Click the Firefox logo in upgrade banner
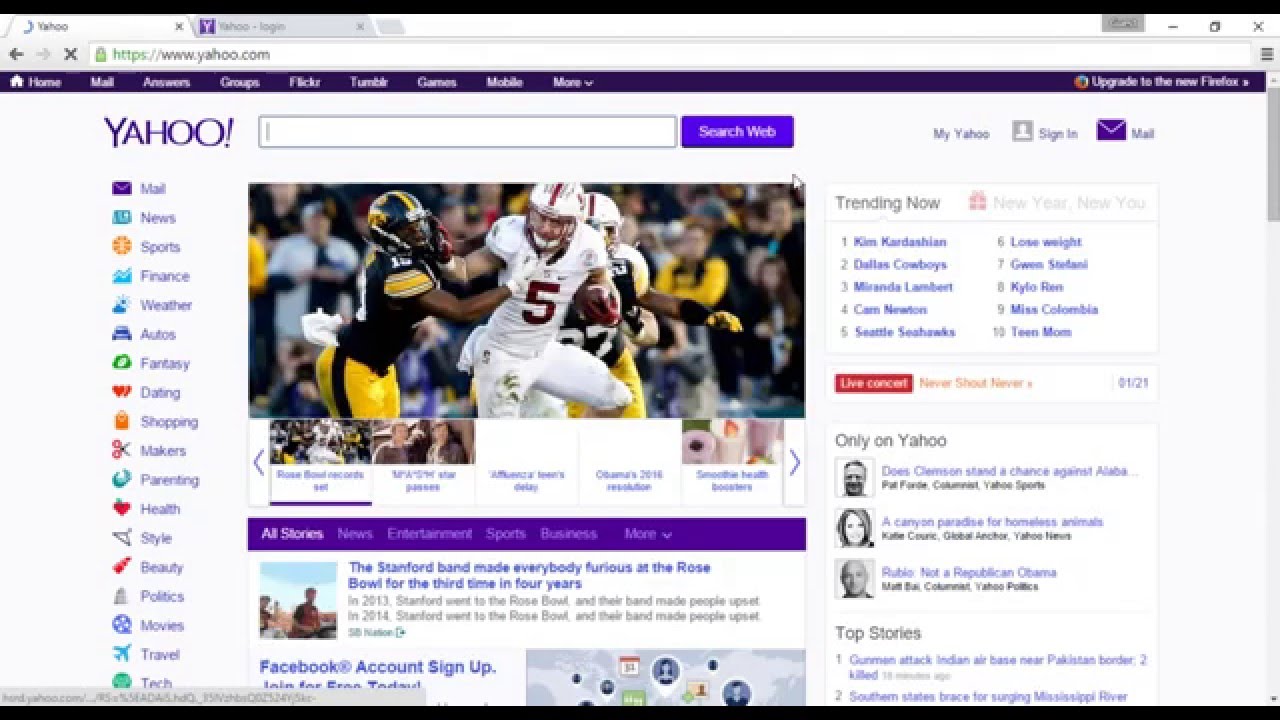The height and width of the screenshot is (720, 1280). 1081,82
